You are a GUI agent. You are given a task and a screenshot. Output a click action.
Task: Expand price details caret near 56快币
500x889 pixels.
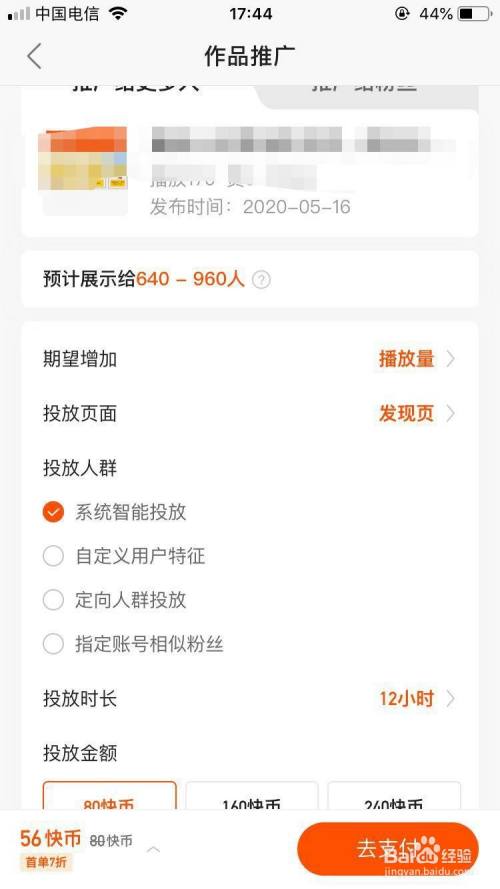tap(154, 849)
